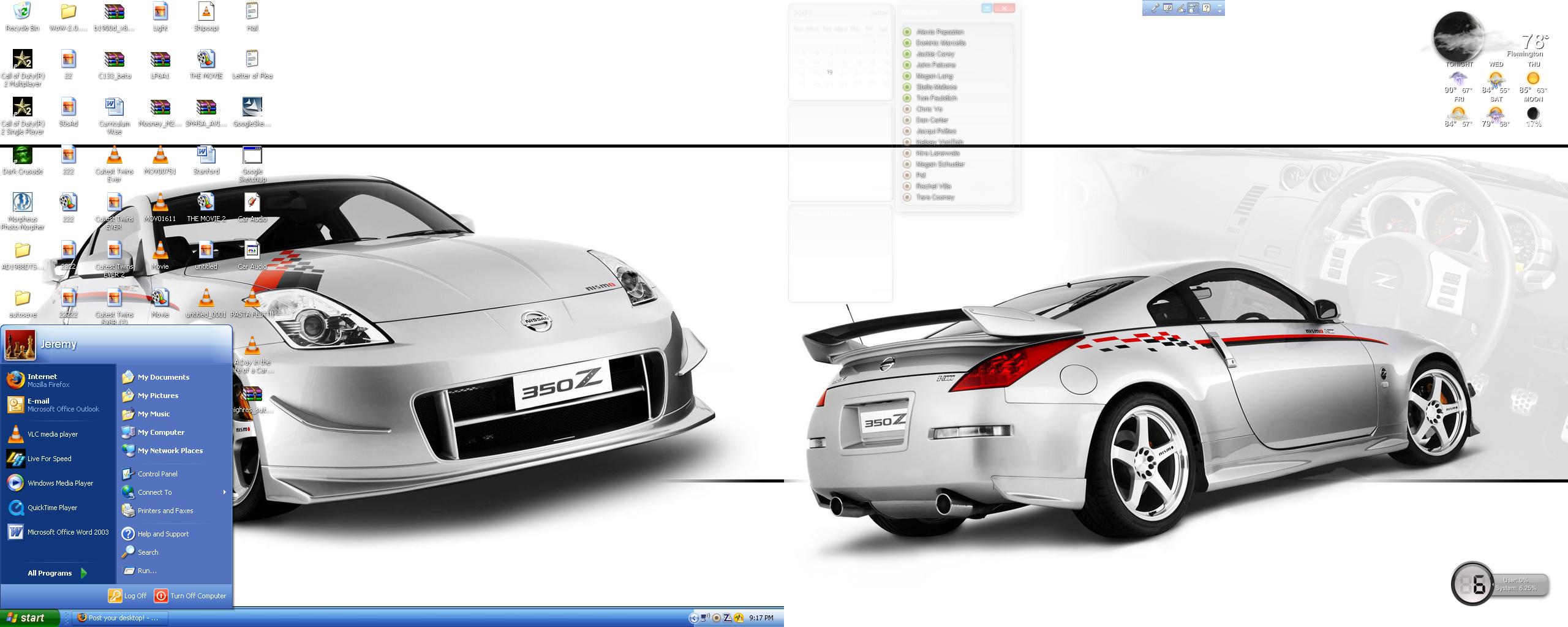This screenshot has height=627, width=1568.
Task: Open Control Panel from the Start menu
Action: tap(175, 474)
